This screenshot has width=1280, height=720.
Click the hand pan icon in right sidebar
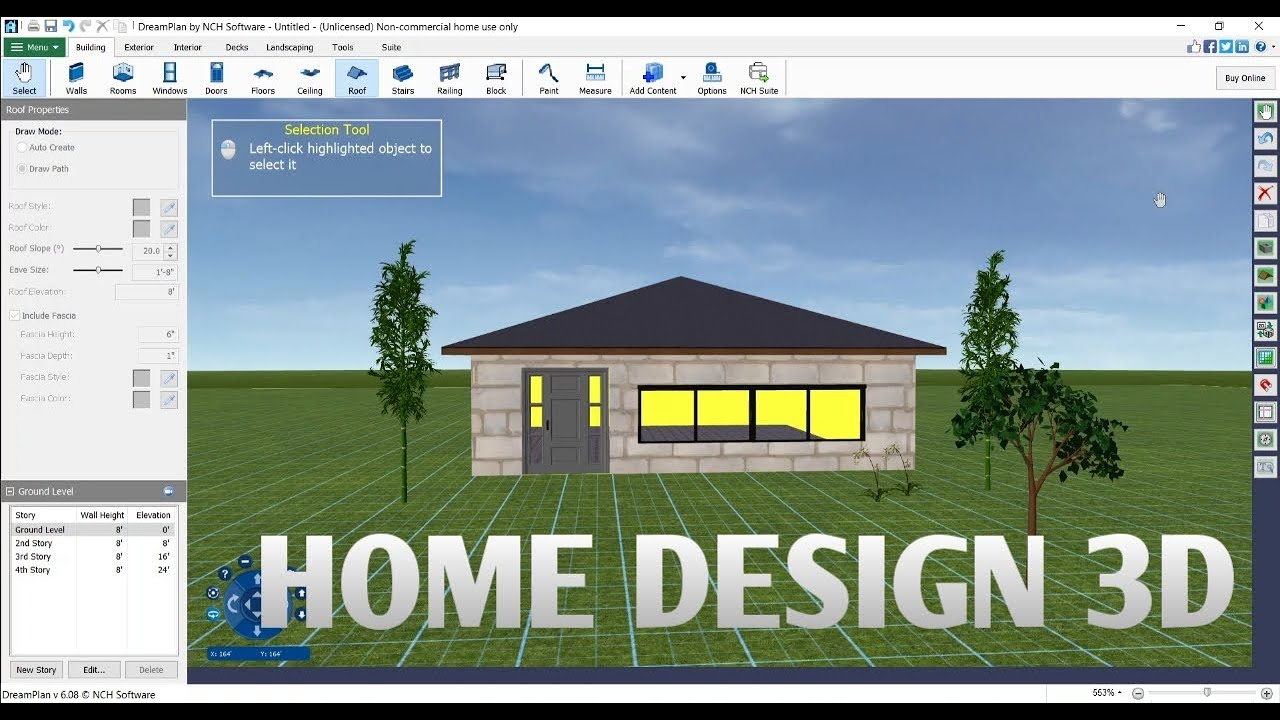click(x=1265, y=112)
